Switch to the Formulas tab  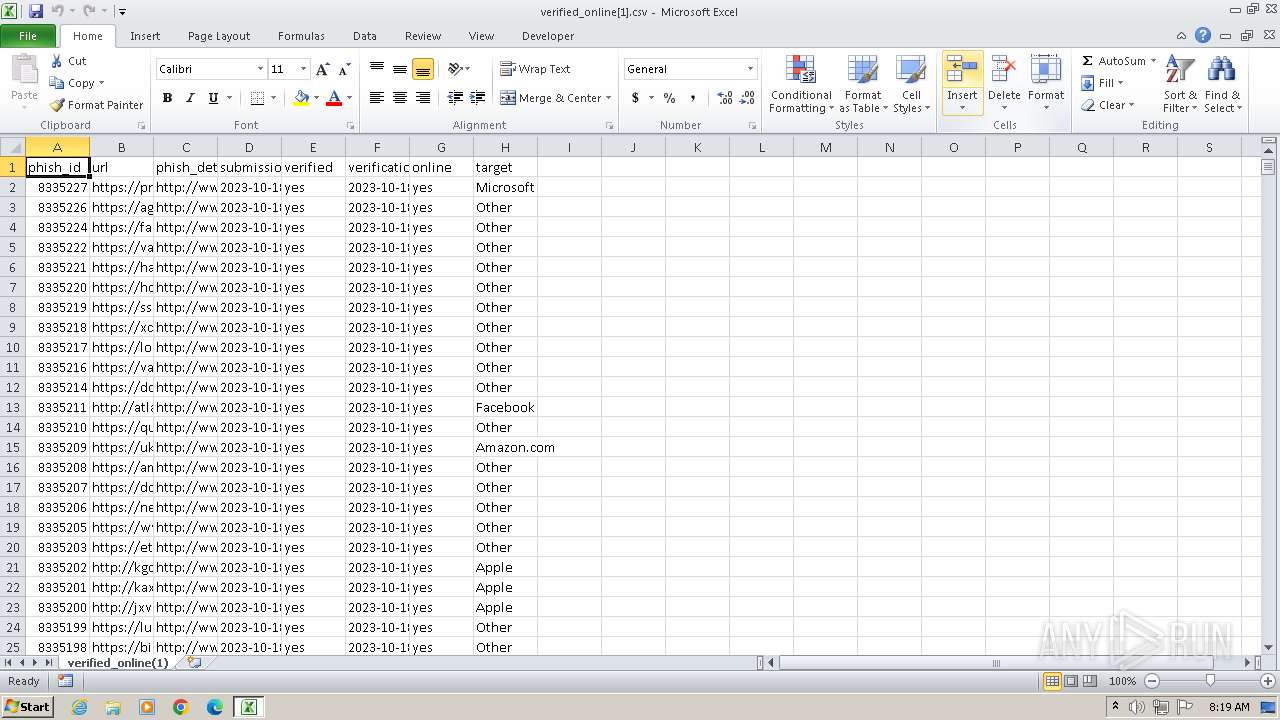click(301, 36)
